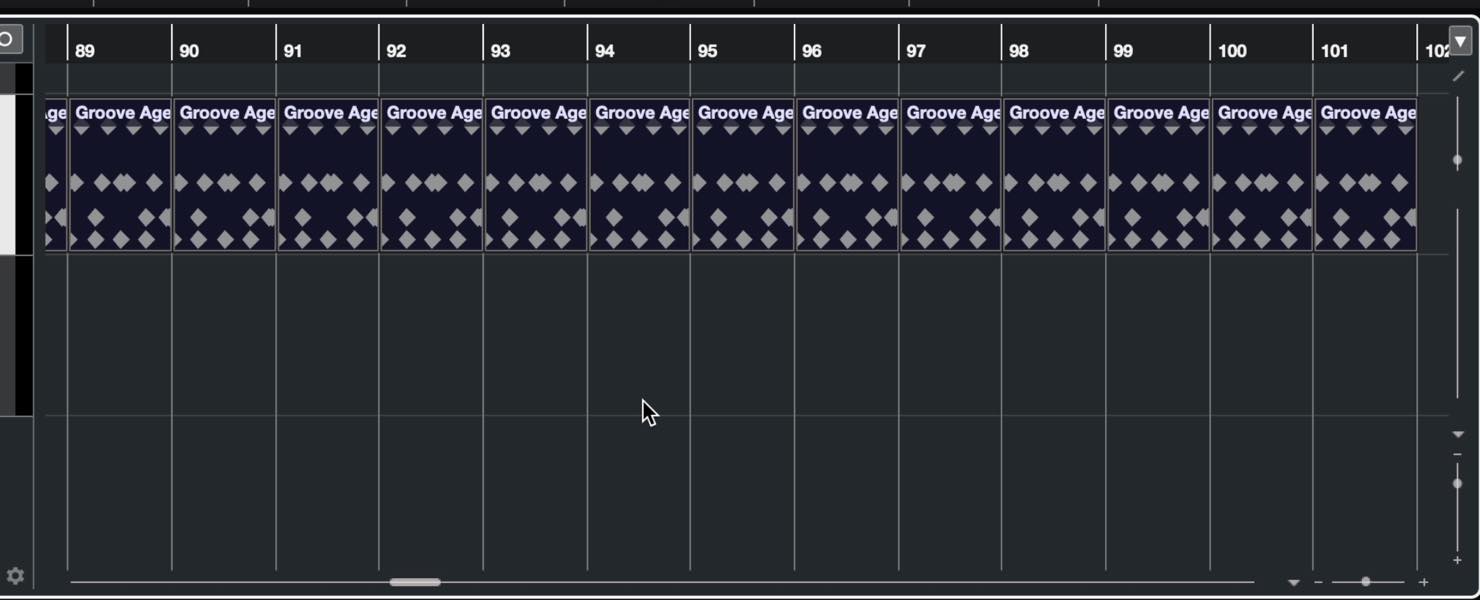Select the Groove Age part at bar 93
The height and width of the screenshot is (600, 1480).
[x=535, y=175]
